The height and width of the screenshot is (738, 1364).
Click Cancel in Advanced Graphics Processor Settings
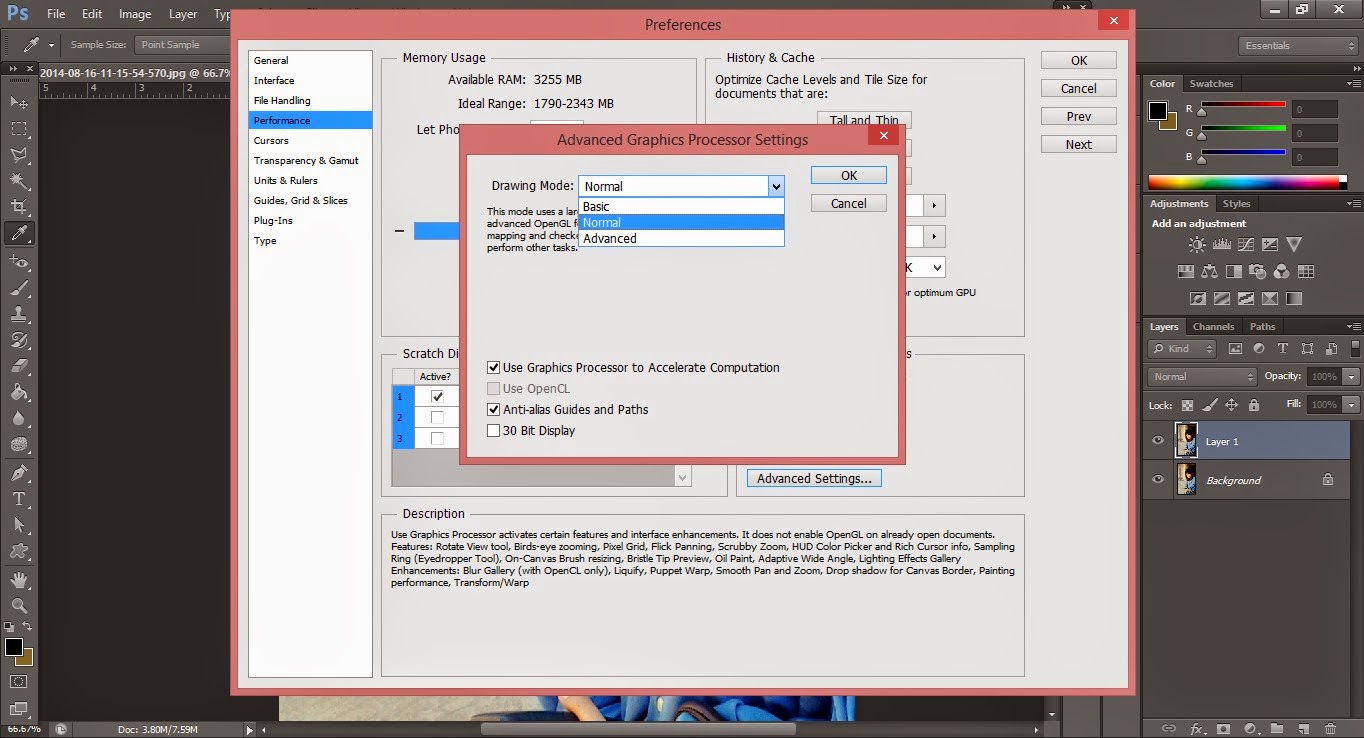[x=849, y=203]
